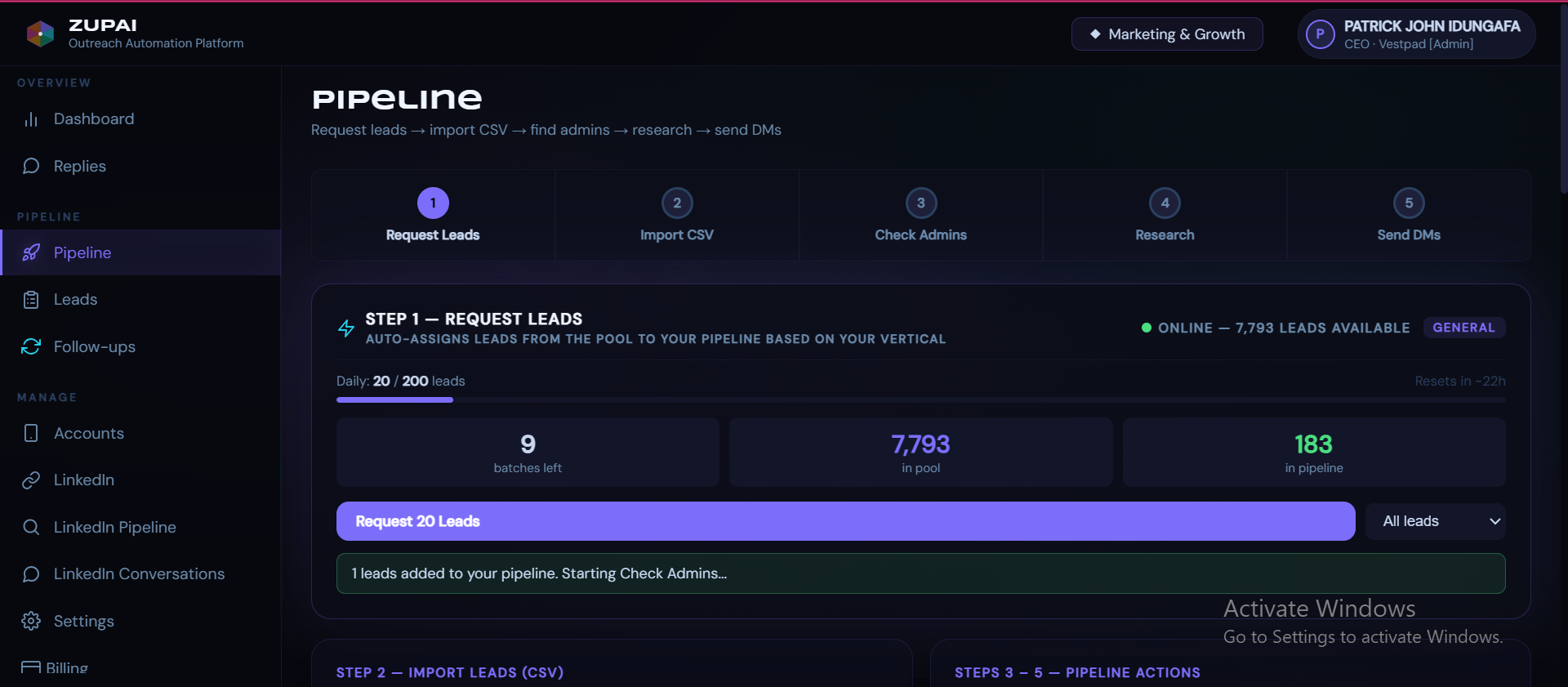1568x687 pixels.
Task: Open the Marketing & Growth vertical selector
Action: (1167, 34)
